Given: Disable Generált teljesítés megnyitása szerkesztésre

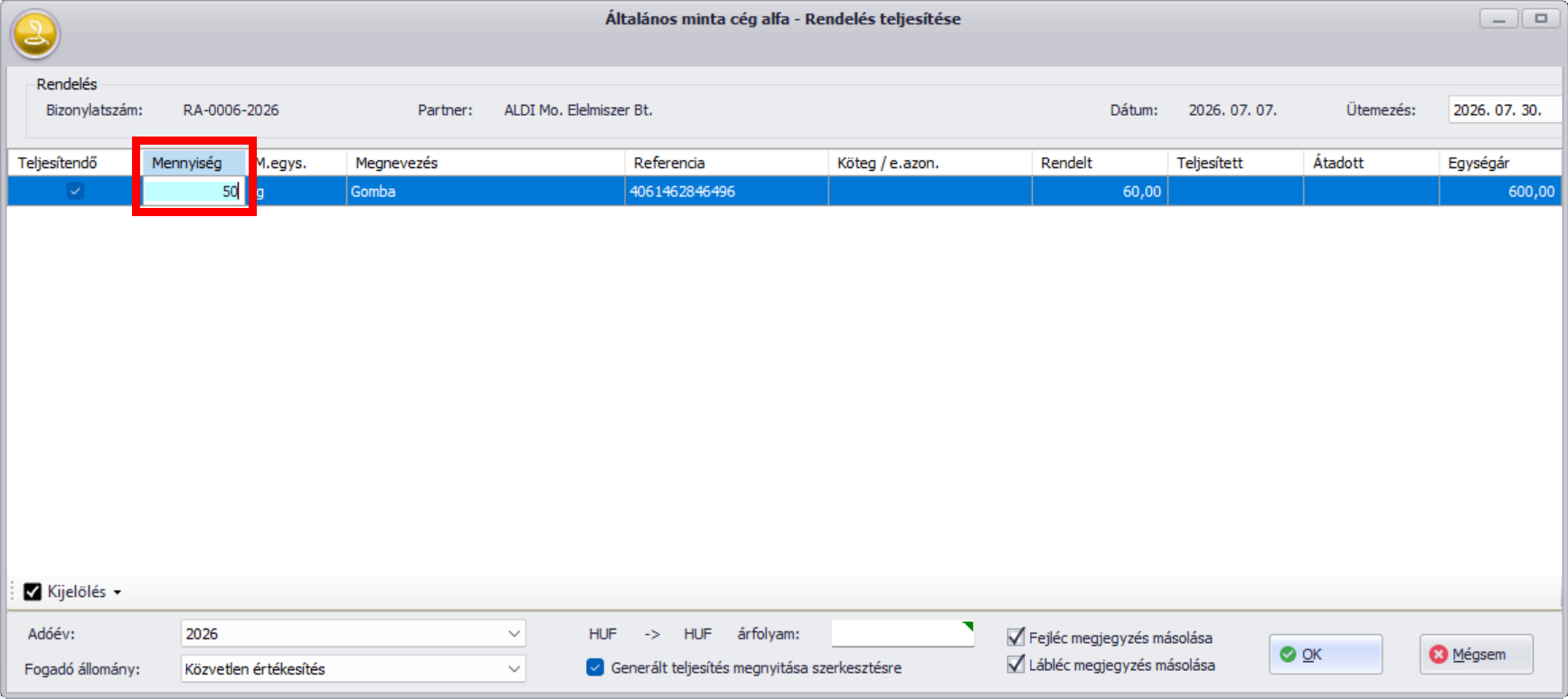Looking at the screenshot, I should click(x=595, y=667).
